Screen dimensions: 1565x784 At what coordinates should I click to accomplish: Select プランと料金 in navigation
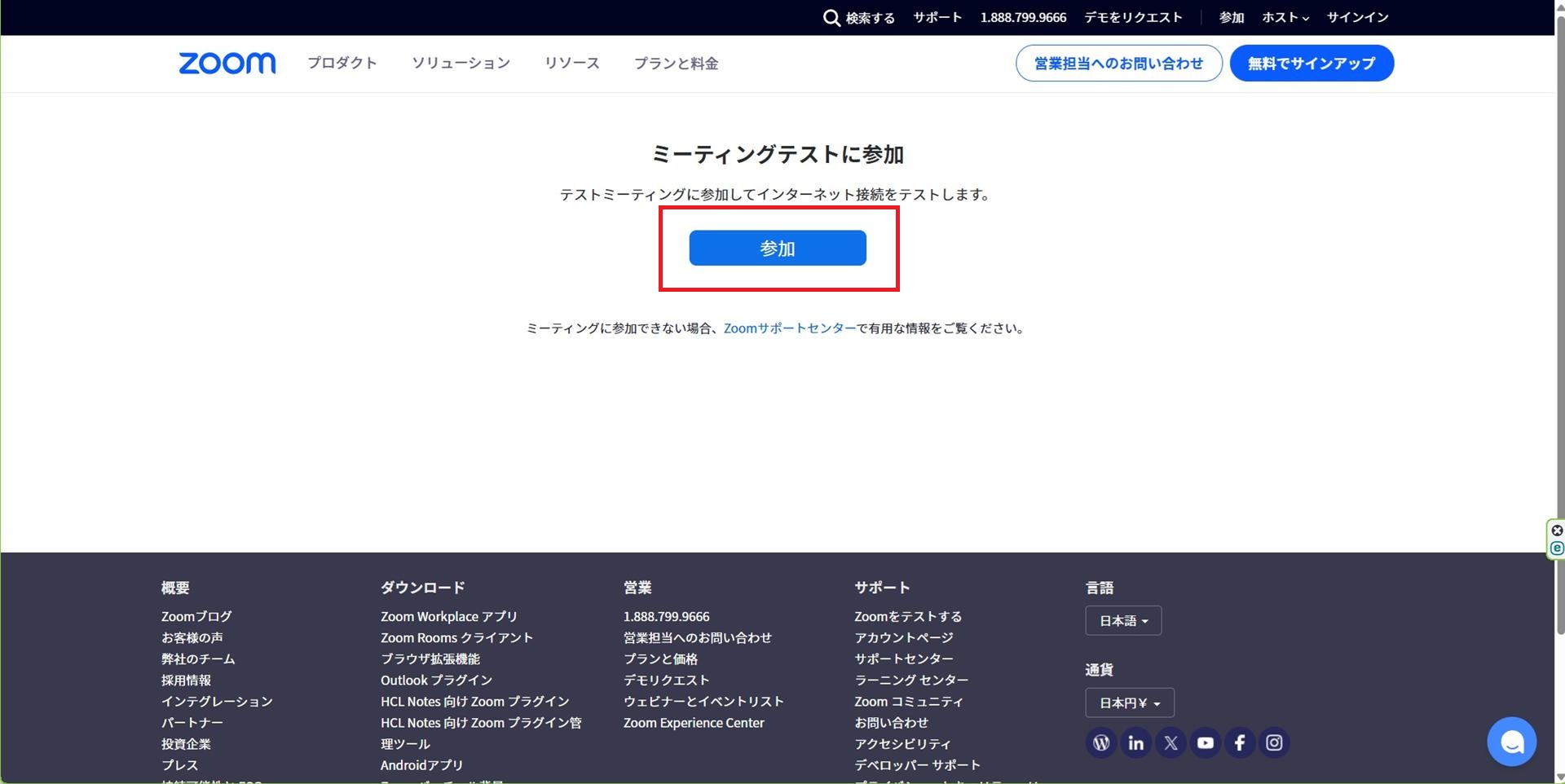click(676, 64)
